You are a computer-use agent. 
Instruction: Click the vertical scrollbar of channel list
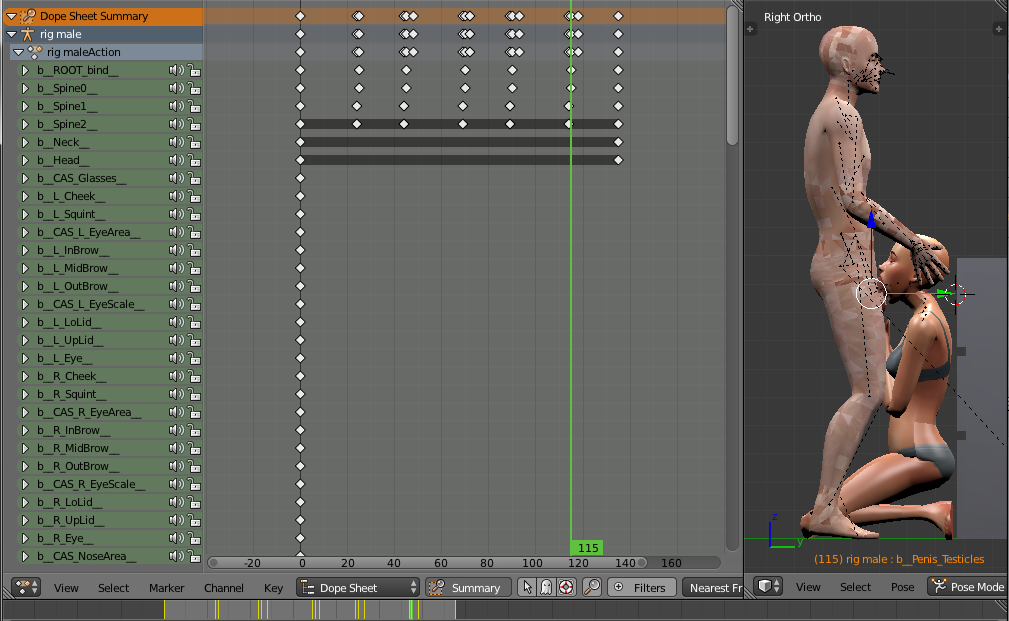[732, 76]
